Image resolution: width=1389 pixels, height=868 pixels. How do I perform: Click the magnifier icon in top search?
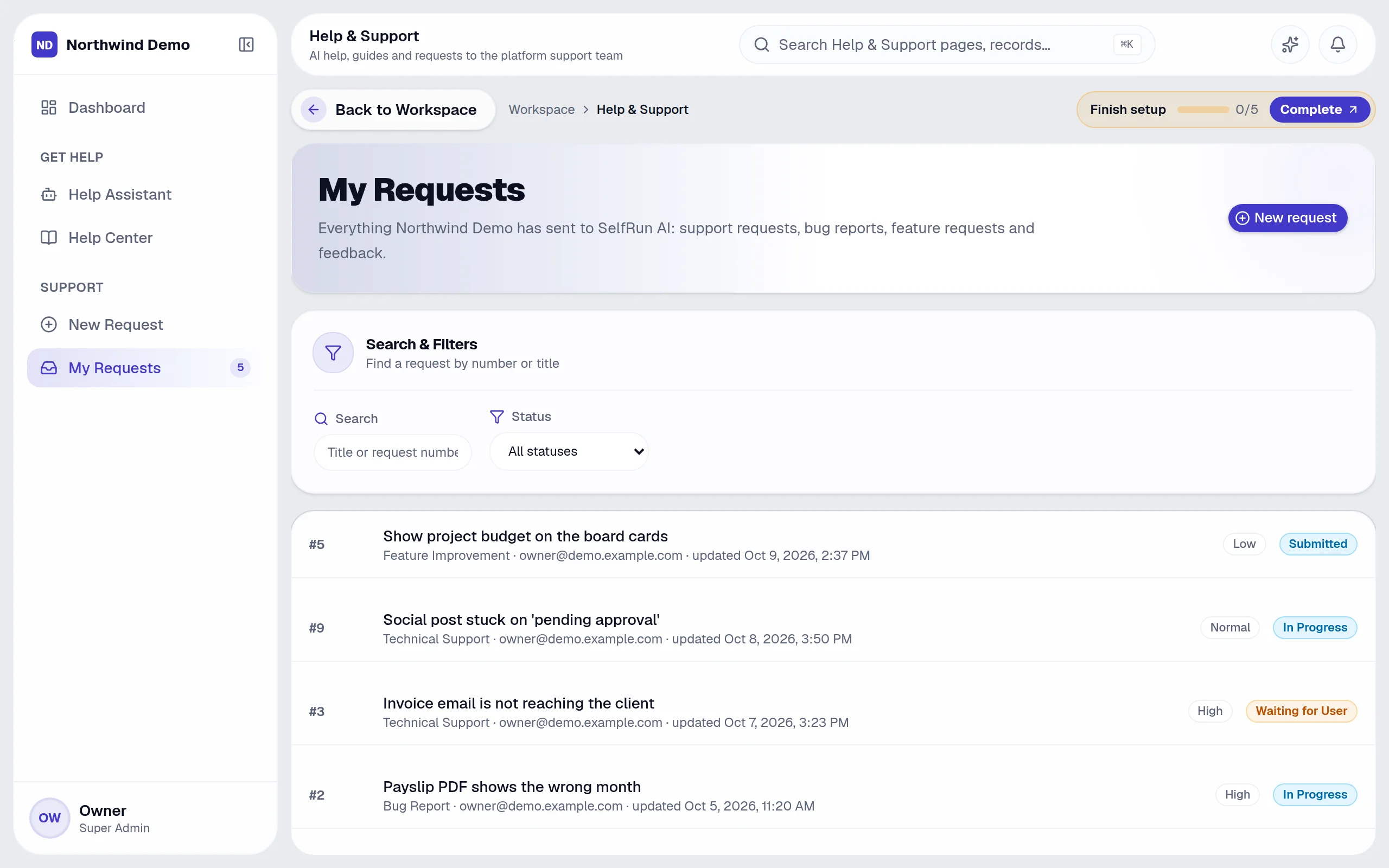point(762,45)
